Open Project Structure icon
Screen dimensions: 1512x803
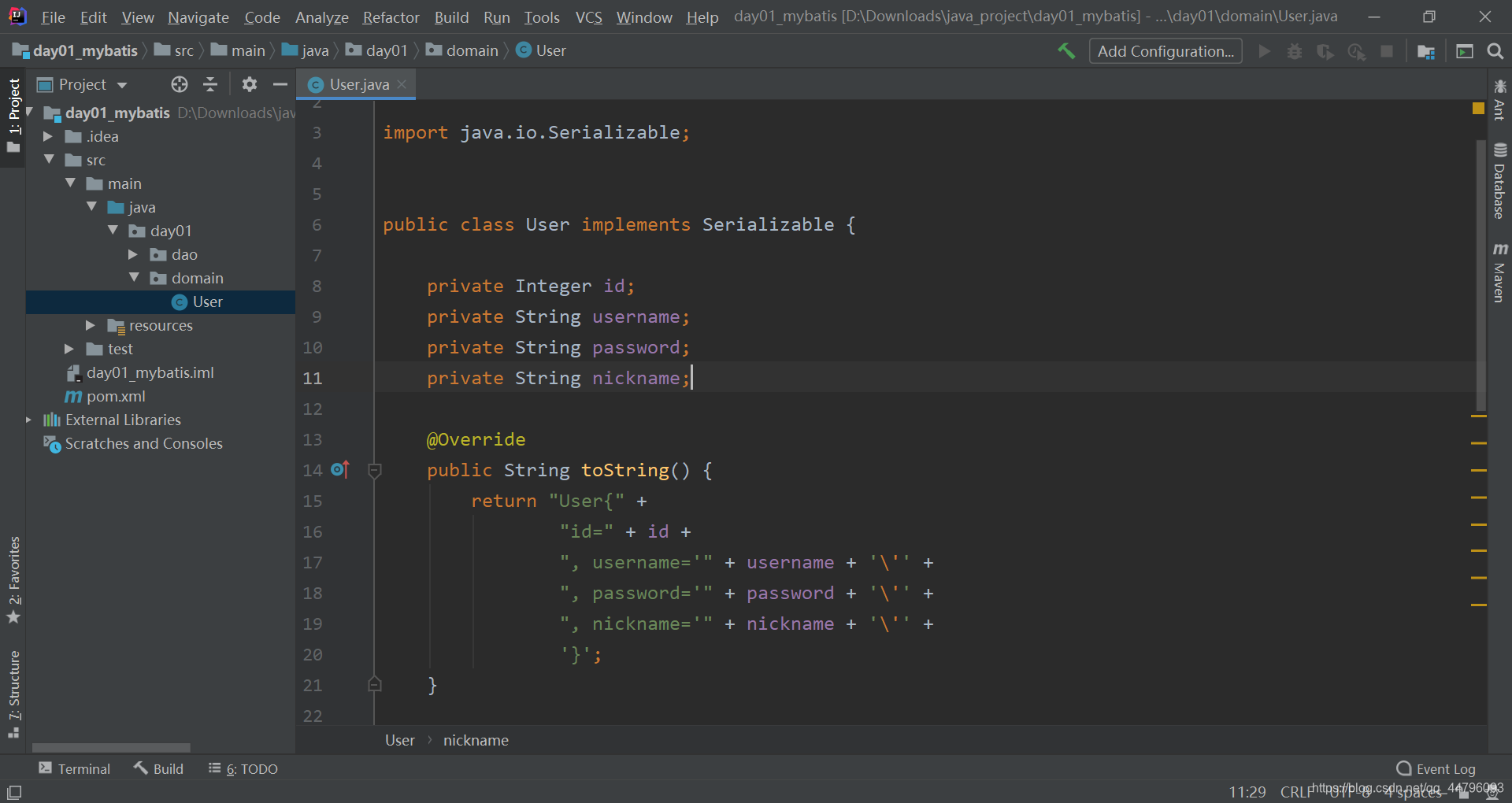1425,51
